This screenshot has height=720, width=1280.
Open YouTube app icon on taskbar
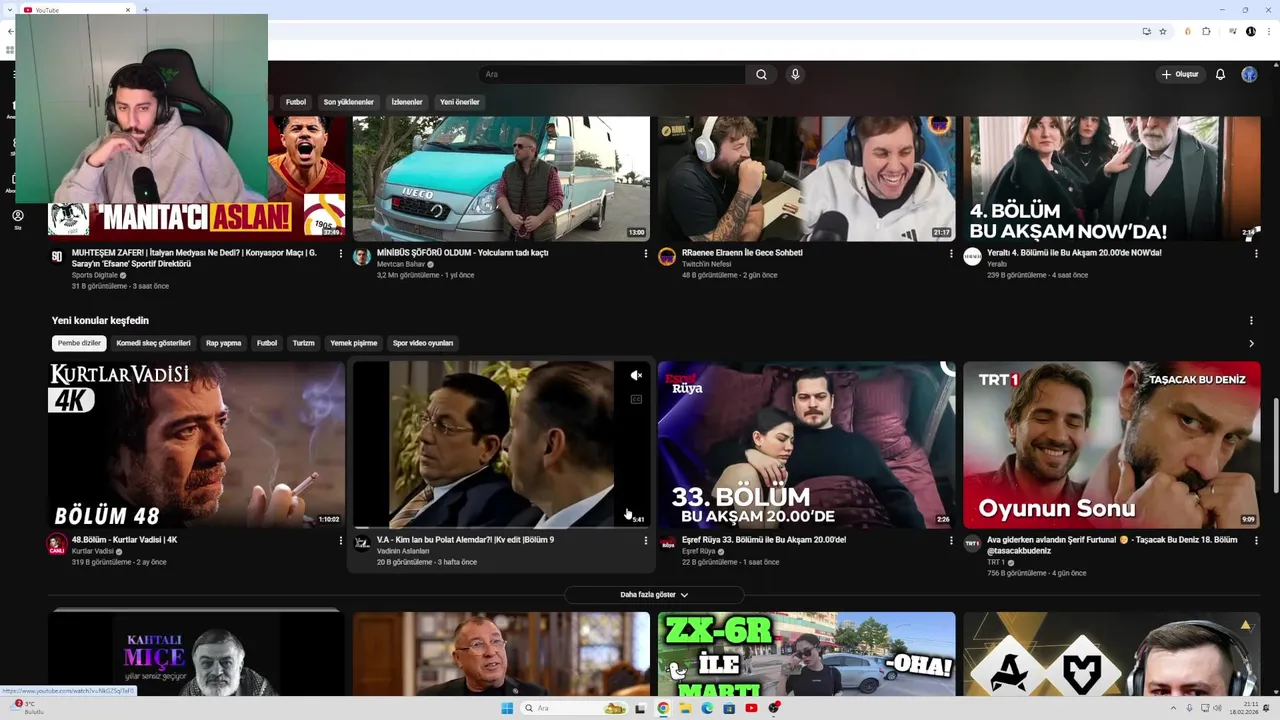pyautogui.click(x=751, y=708)
